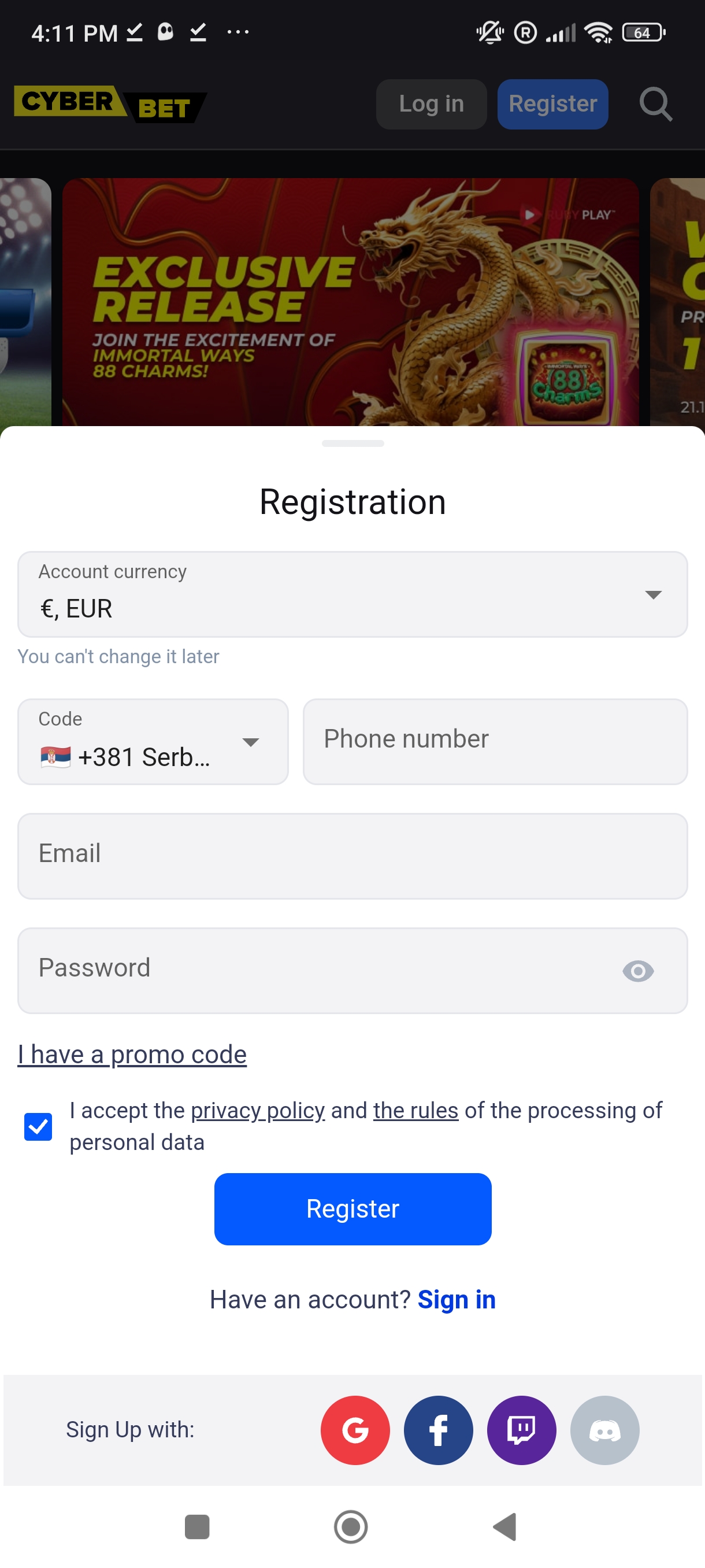Expand the +381 Serbia country code selector
705x1568 pixels.
(153, 741)
